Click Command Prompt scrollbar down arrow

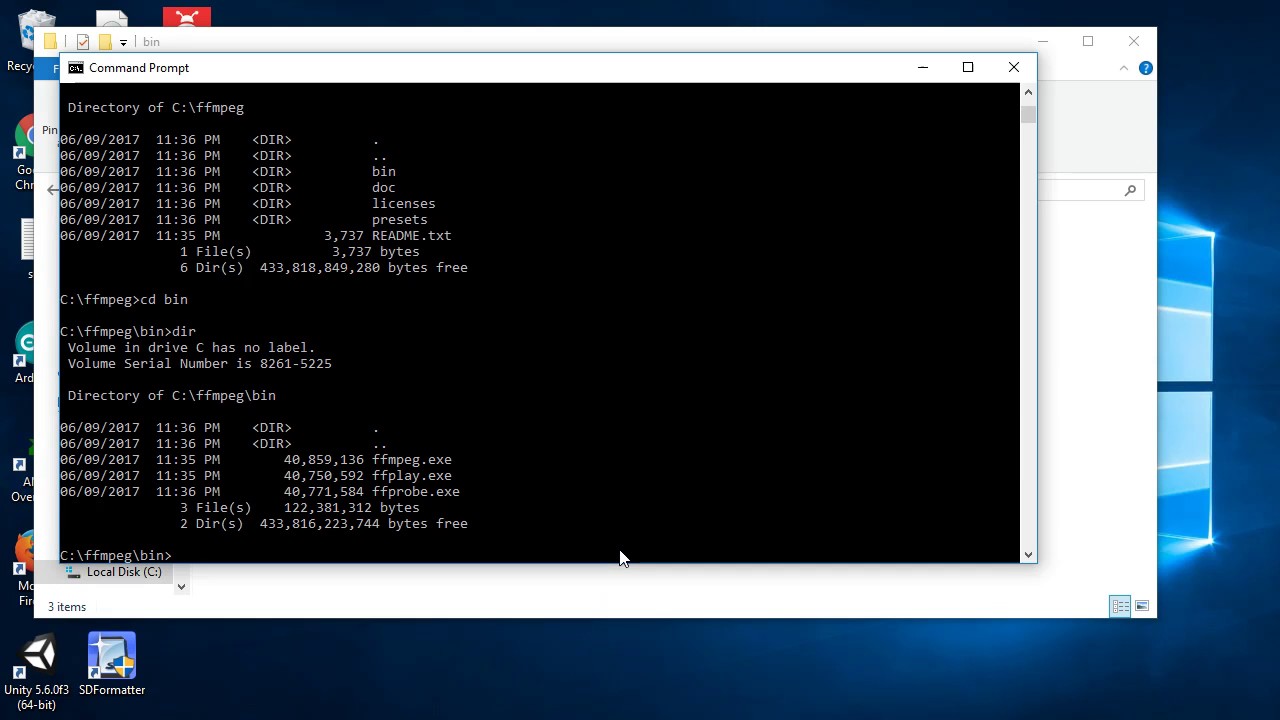[1028, 555]
